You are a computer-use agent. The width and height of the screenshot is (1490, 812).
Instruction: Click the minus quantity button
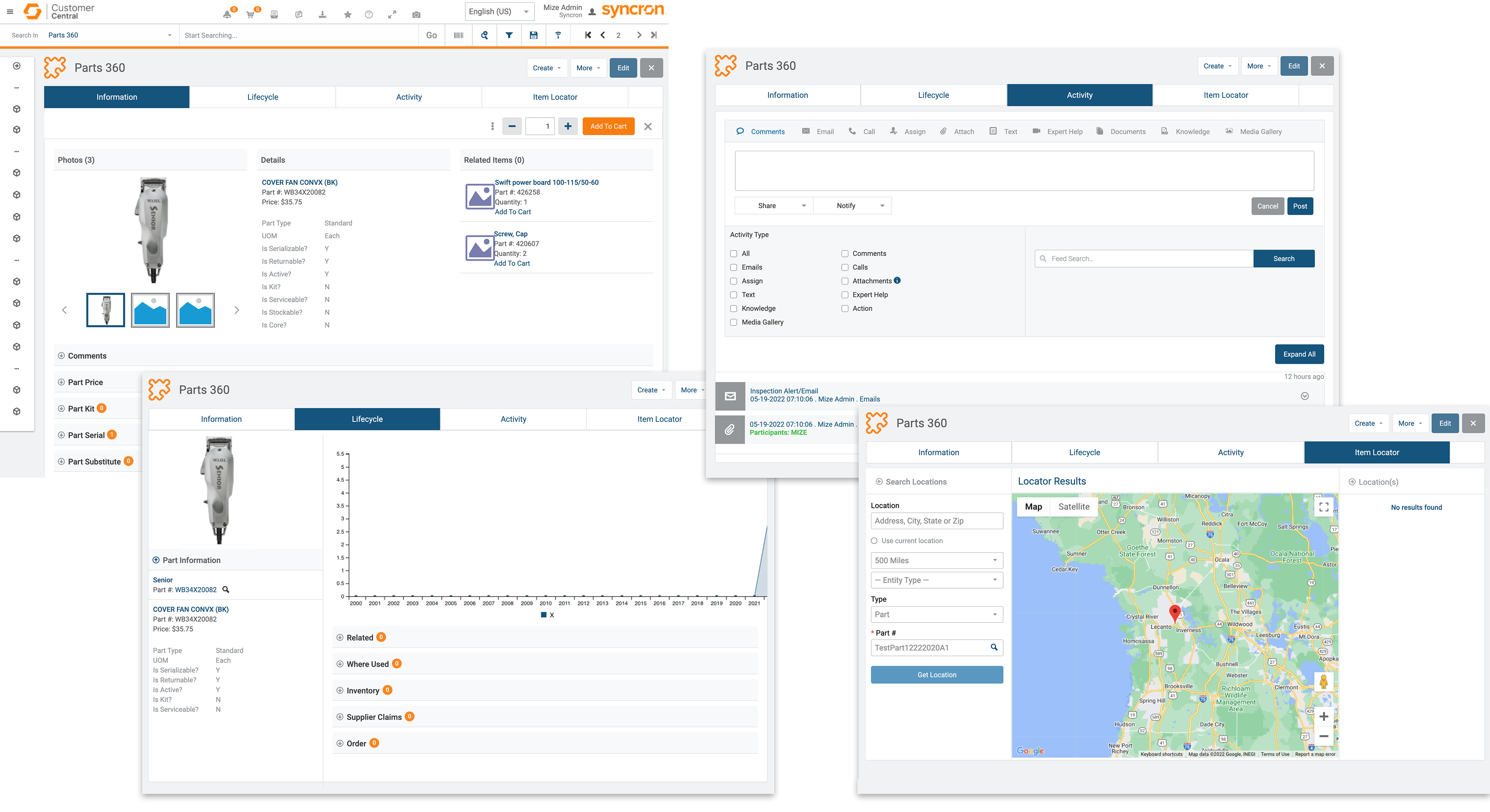tap(512, 126)
